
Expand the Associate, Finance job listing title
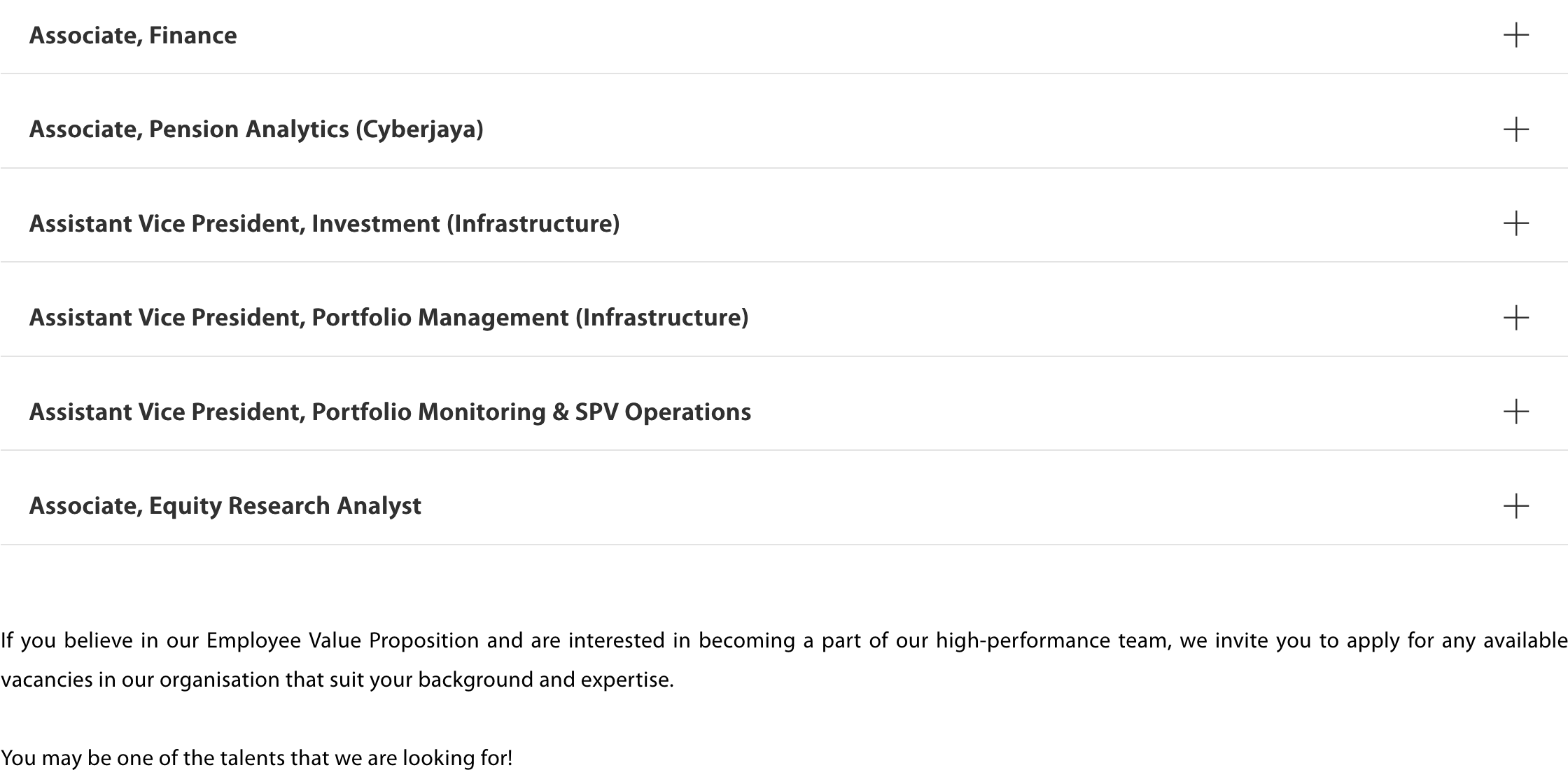(133, 36)
